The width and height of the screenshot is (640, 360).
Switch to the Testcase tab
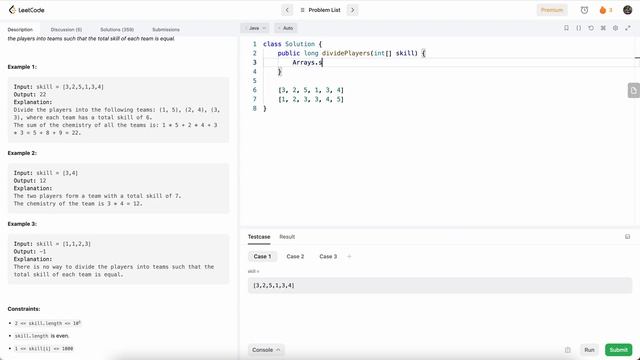pyautogui.click(x=259, y=237)
